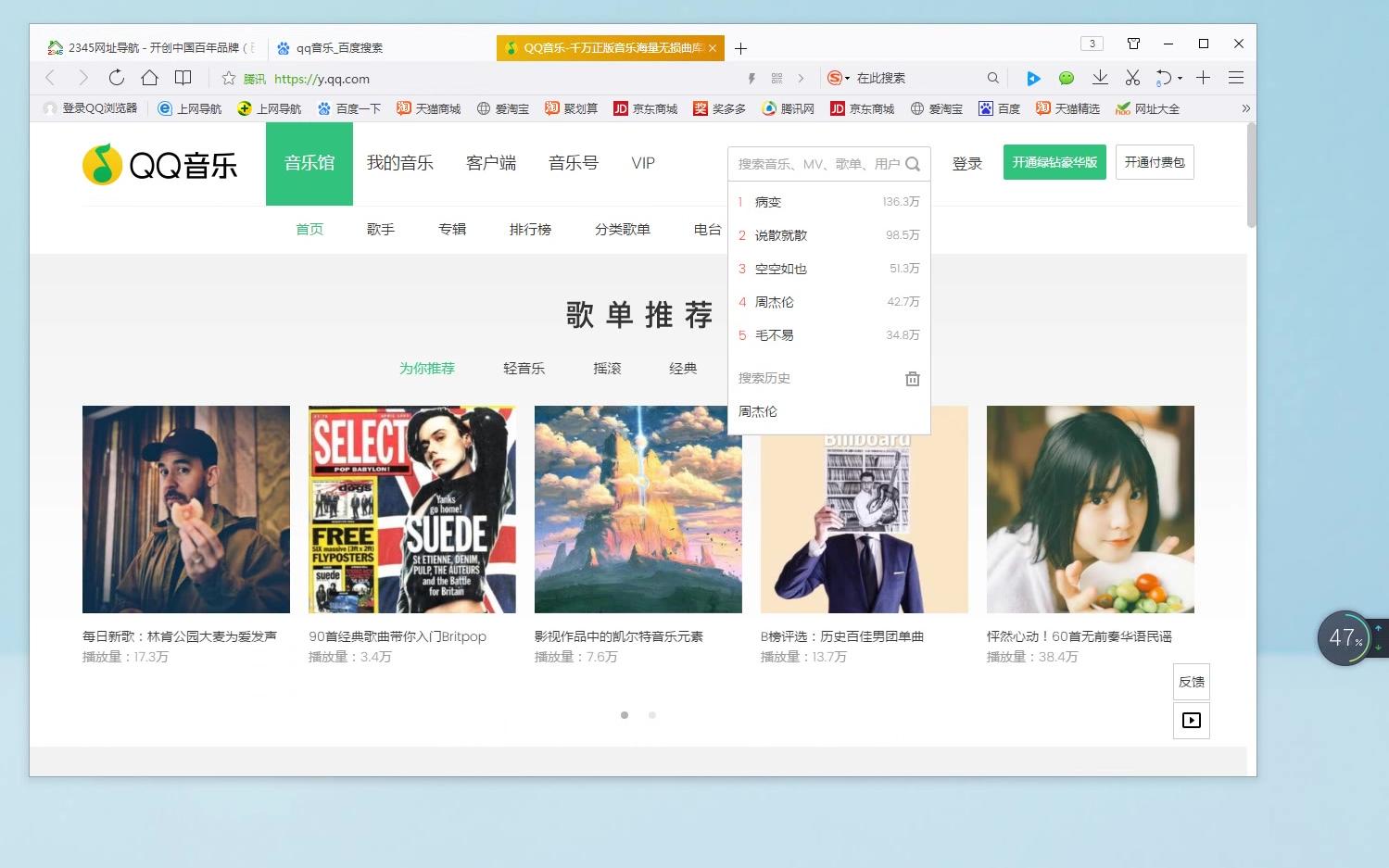Screen dimensions: 1389x868
Task: Expand the Sogou search engine dropdown arrow
Action: pos(847,79)
